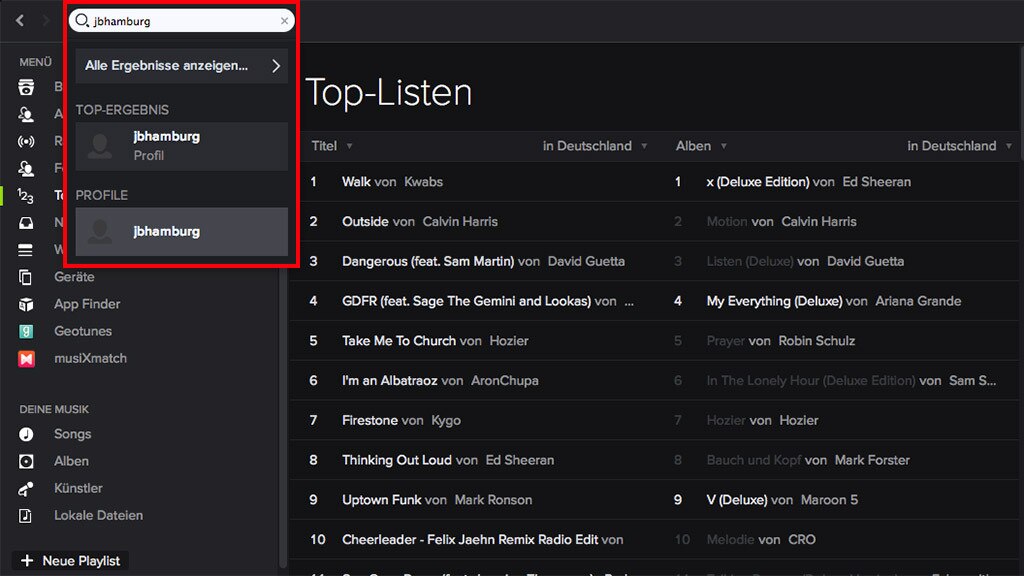
Task: Open 'in Deutschland' dropdown for Titel list
Action: tap(595, 146)
